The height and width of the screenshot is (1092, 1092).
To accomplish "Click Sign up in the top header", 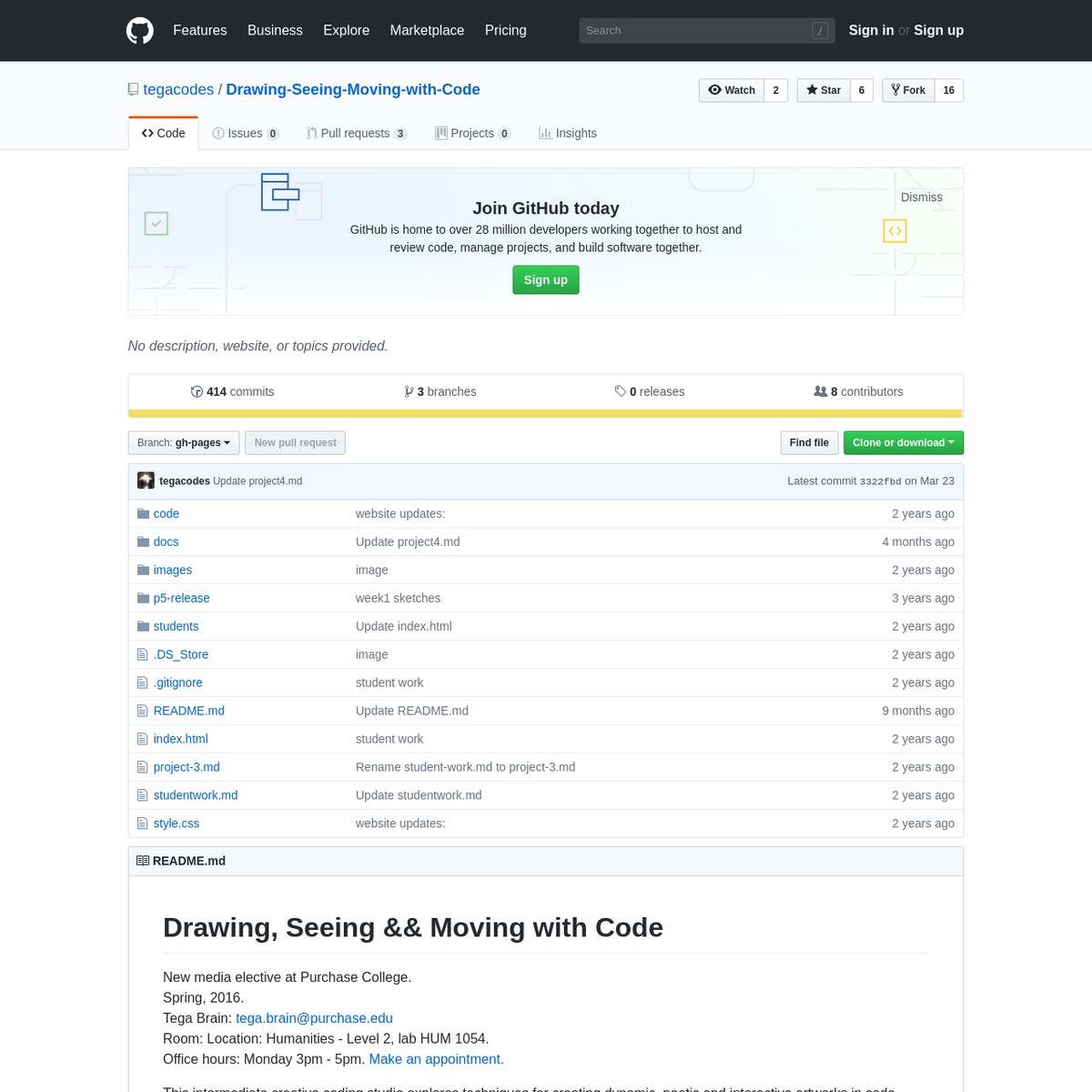I will (x=938, y=30).
